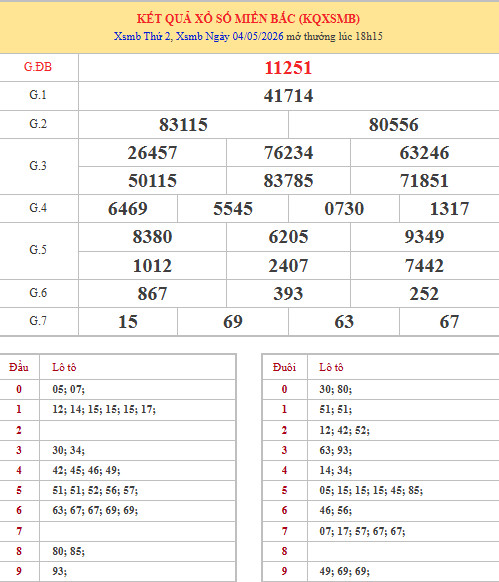Click G.7 number 69
Viewport: 499px width, 582px height.
[x=233, y=322]
